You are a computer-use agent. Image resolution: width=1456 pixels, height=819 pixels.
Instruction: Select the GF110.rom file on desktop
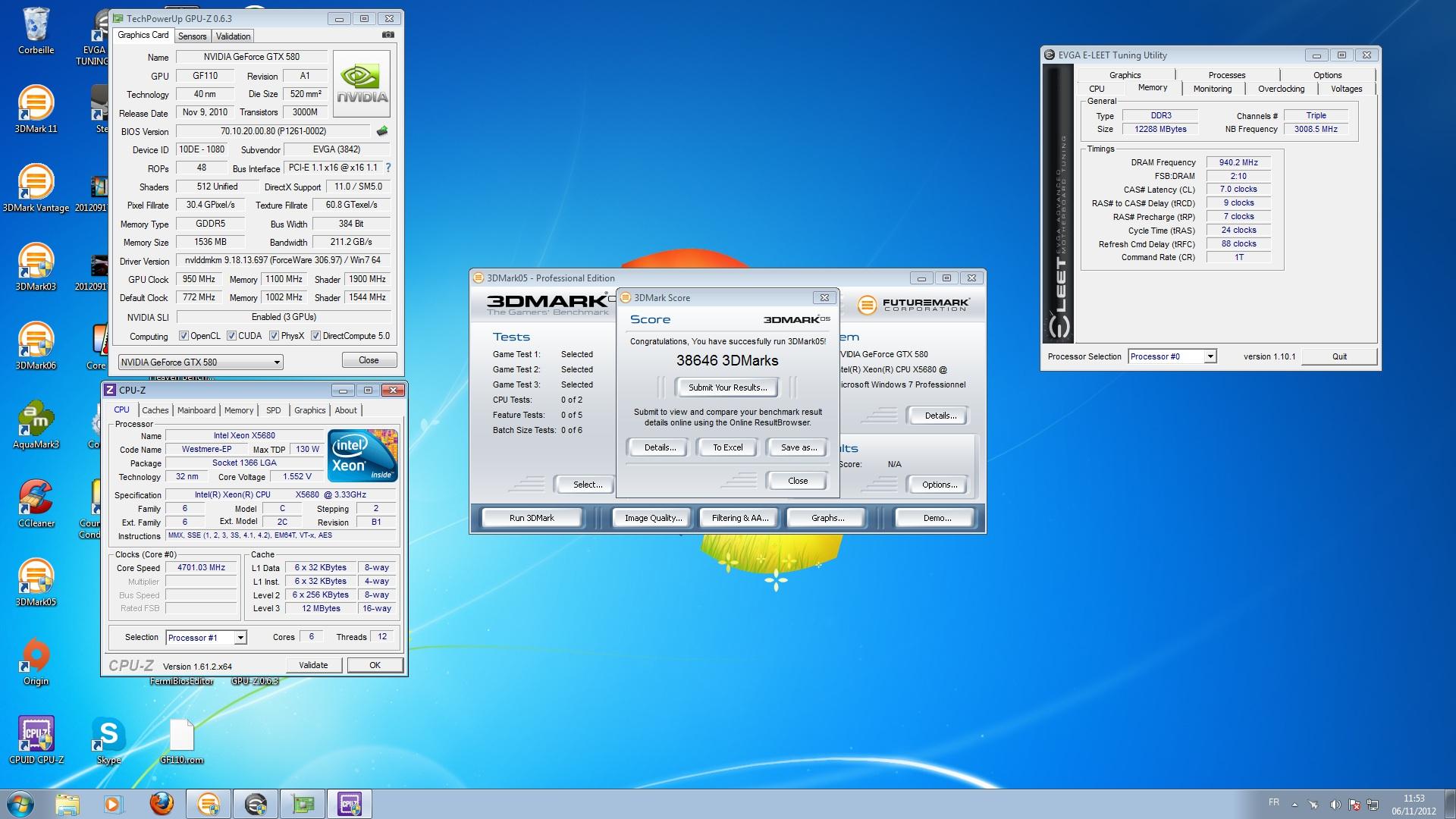coord(182,740)
